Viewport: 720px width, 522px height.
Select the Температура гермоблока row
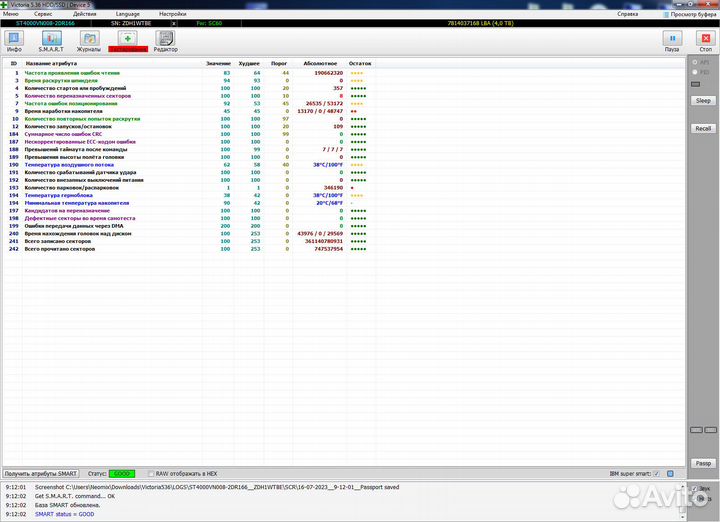[x=191, y=195]
